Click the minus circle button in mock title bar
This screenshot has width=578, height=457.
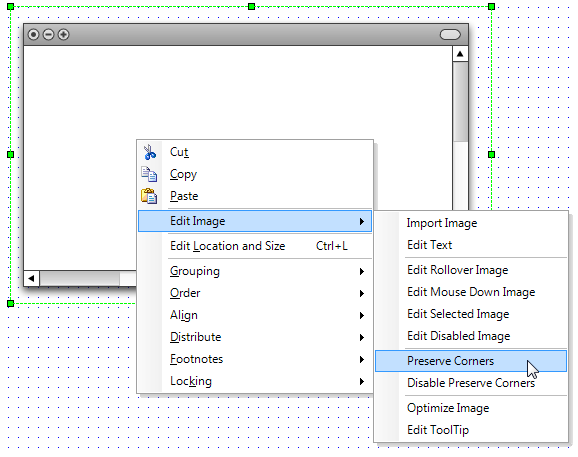48,35
